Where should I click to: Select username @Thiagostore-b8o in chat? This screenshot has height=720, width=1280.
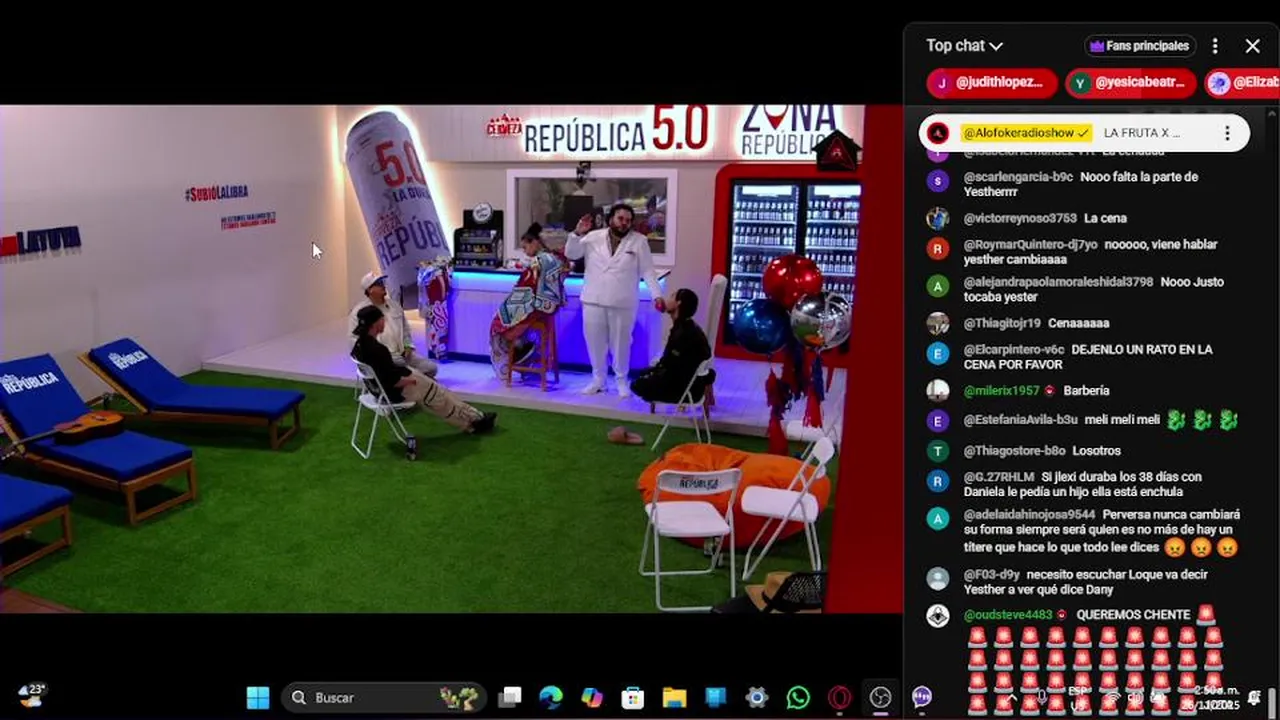coord(1012,451)
